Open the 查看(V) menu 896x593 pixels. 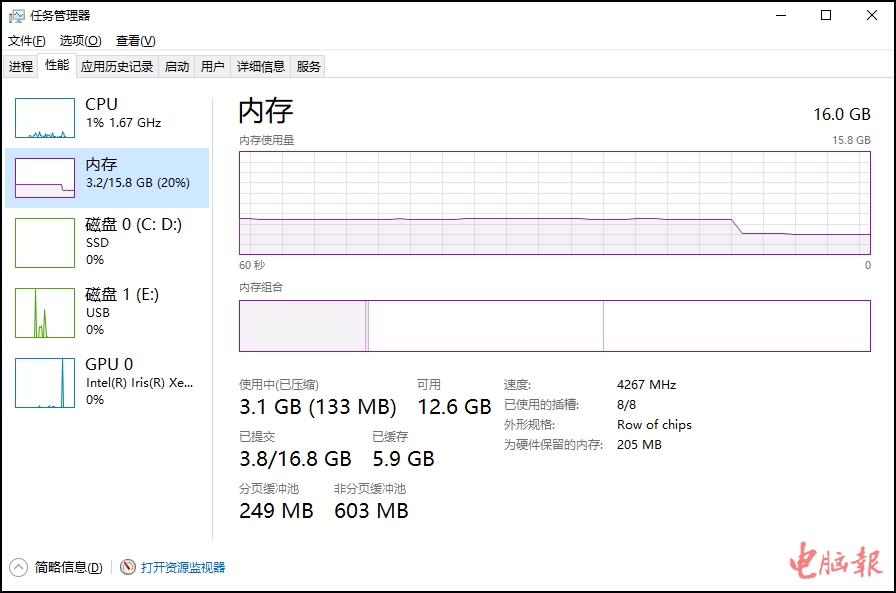coord(135,41)
